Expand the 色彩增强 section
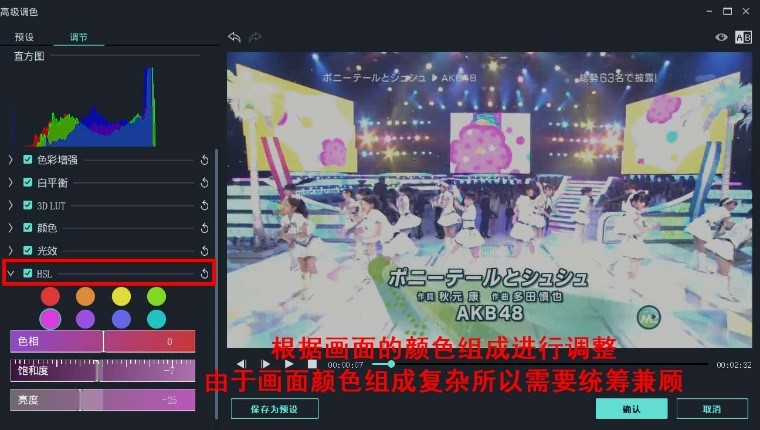Screen dimensions: 760x430 point(11,159)
